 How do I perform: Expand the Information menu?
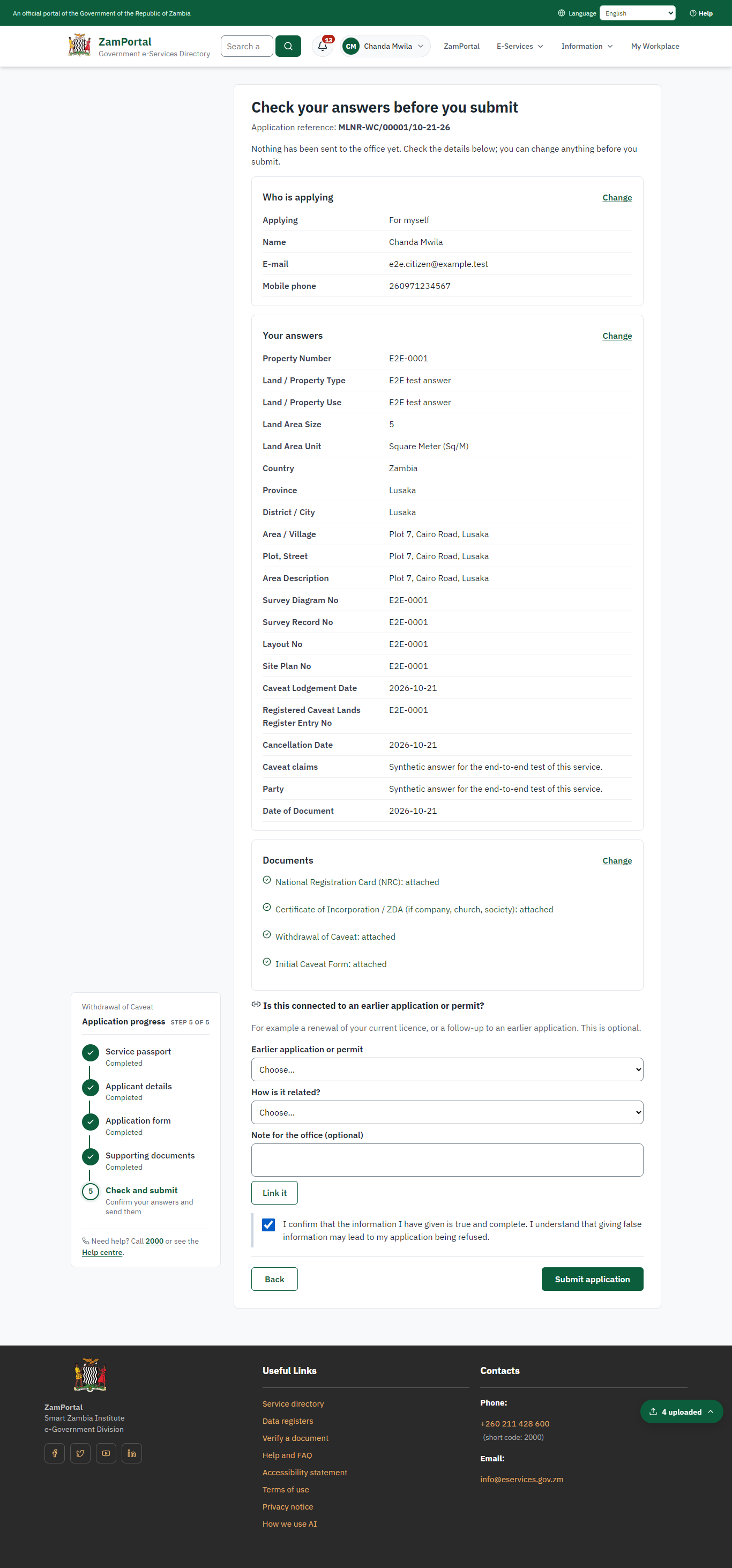(587, 46)
